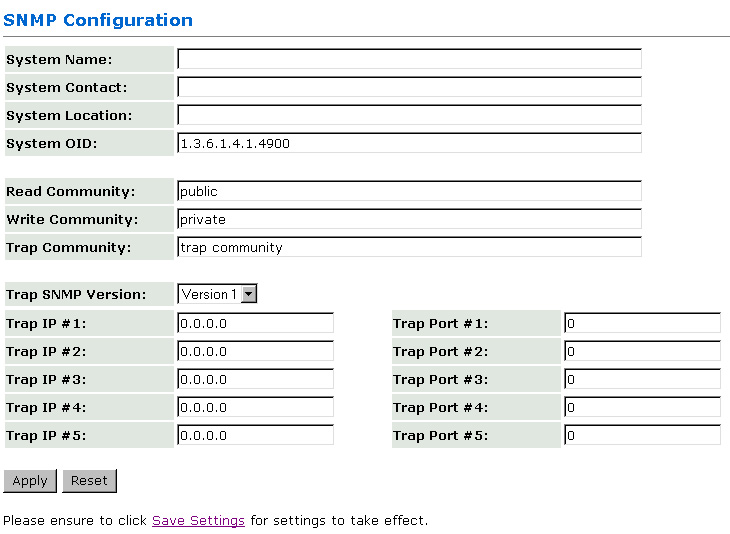Click the Trap Port #2 input
730x534 pixels.
pyautogui.click(x=642, y=351)
